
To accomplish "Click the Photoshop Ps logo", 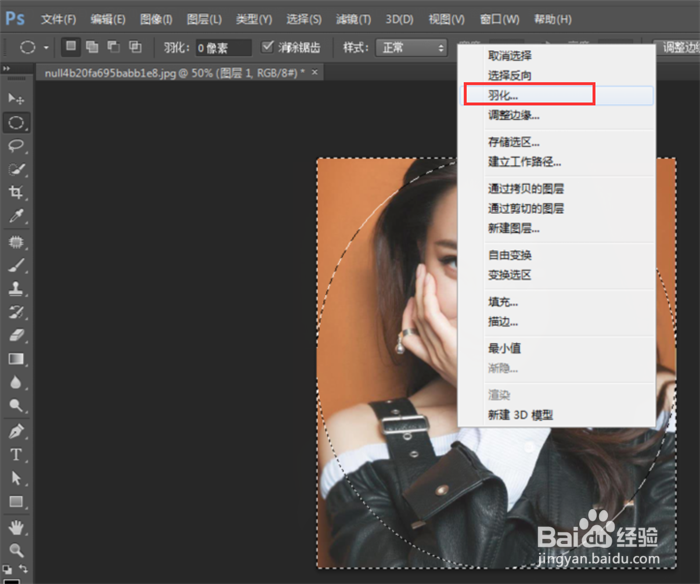I will coord(15,19).
